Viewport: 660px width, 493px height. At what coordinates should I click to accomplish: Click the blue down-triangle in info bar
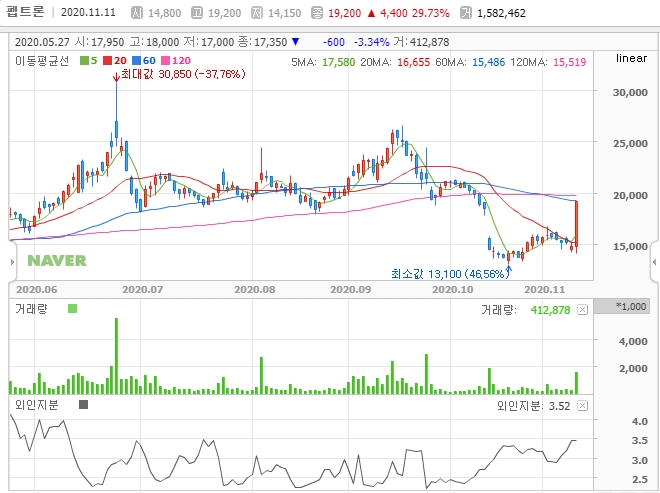coord(295,42)
